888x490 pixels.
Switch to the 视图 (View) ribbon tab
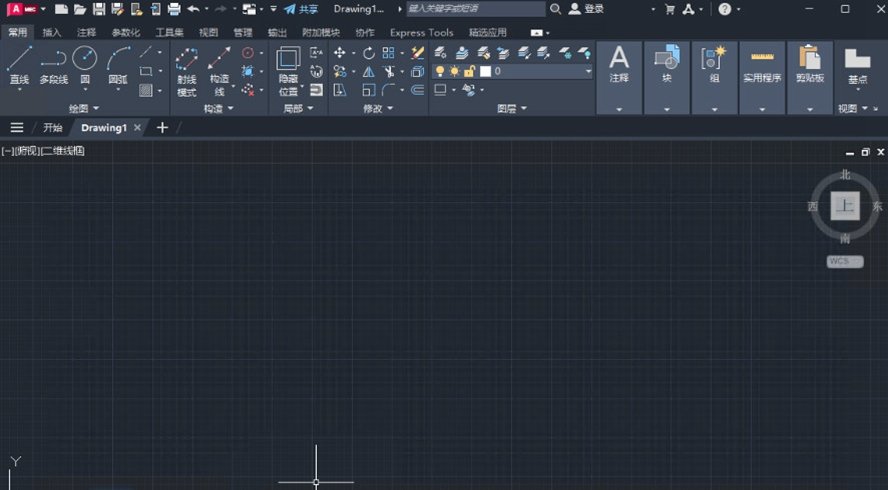coord(208,33)
